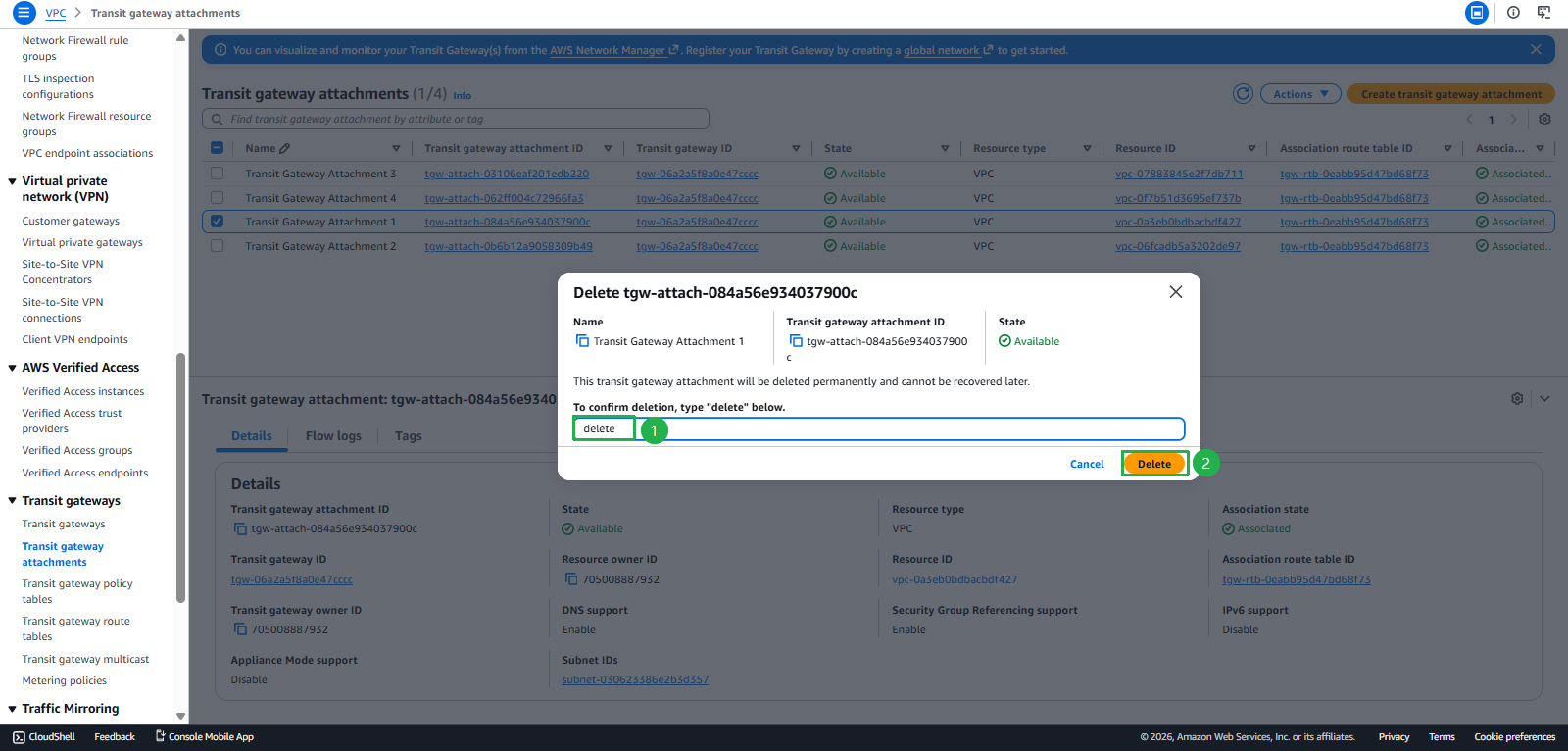
Task: Collapse Transit gateways sidebar section
Action: (12, 501)
